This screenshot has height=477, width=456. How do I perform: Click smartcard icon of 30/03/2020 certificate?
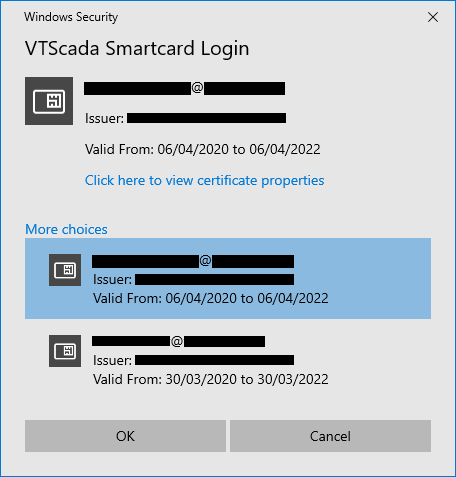pyautogui.click(x=65, y=351)
